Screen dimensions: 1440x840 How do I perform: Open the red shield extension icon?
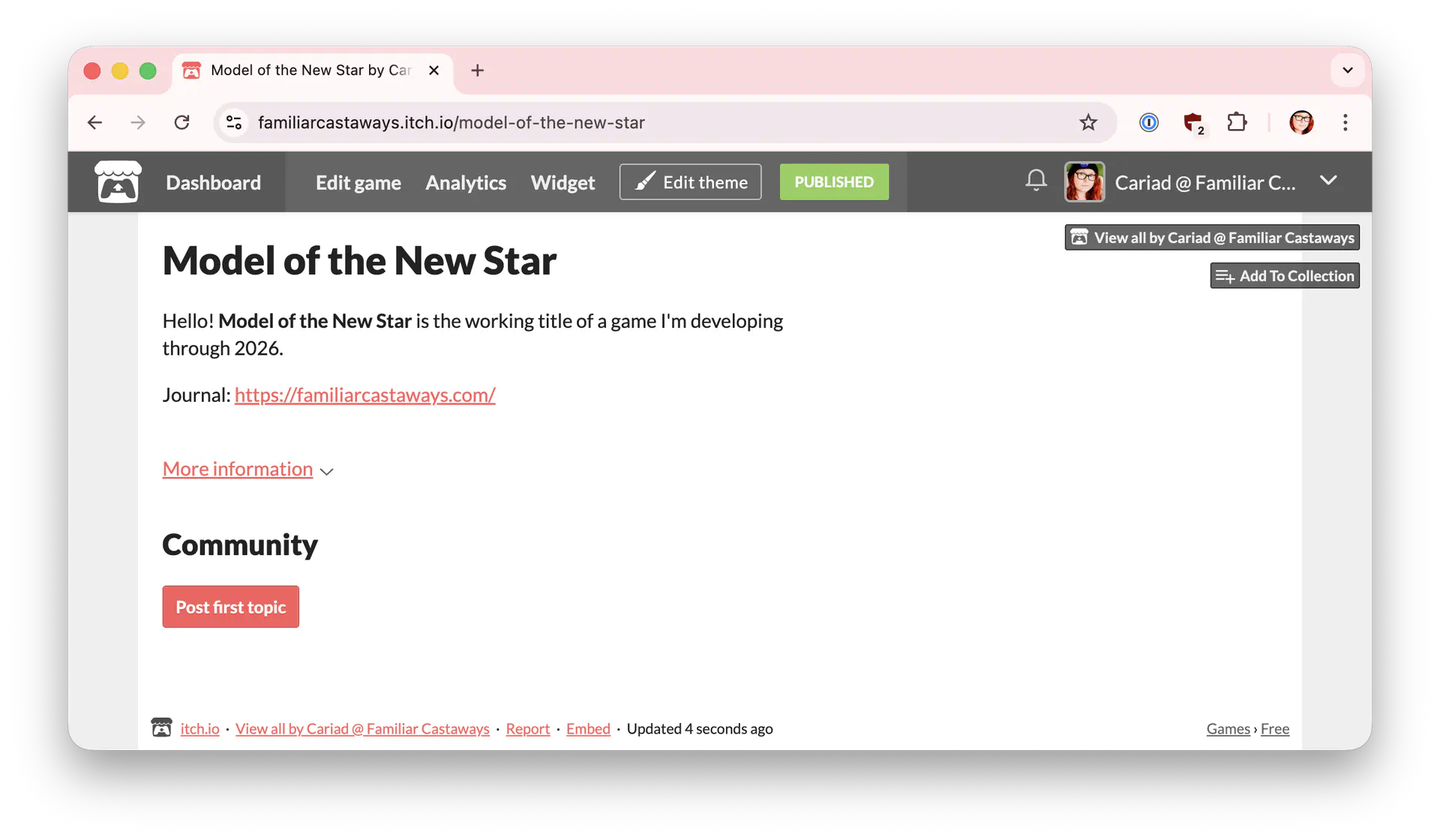coord(1192,122)
